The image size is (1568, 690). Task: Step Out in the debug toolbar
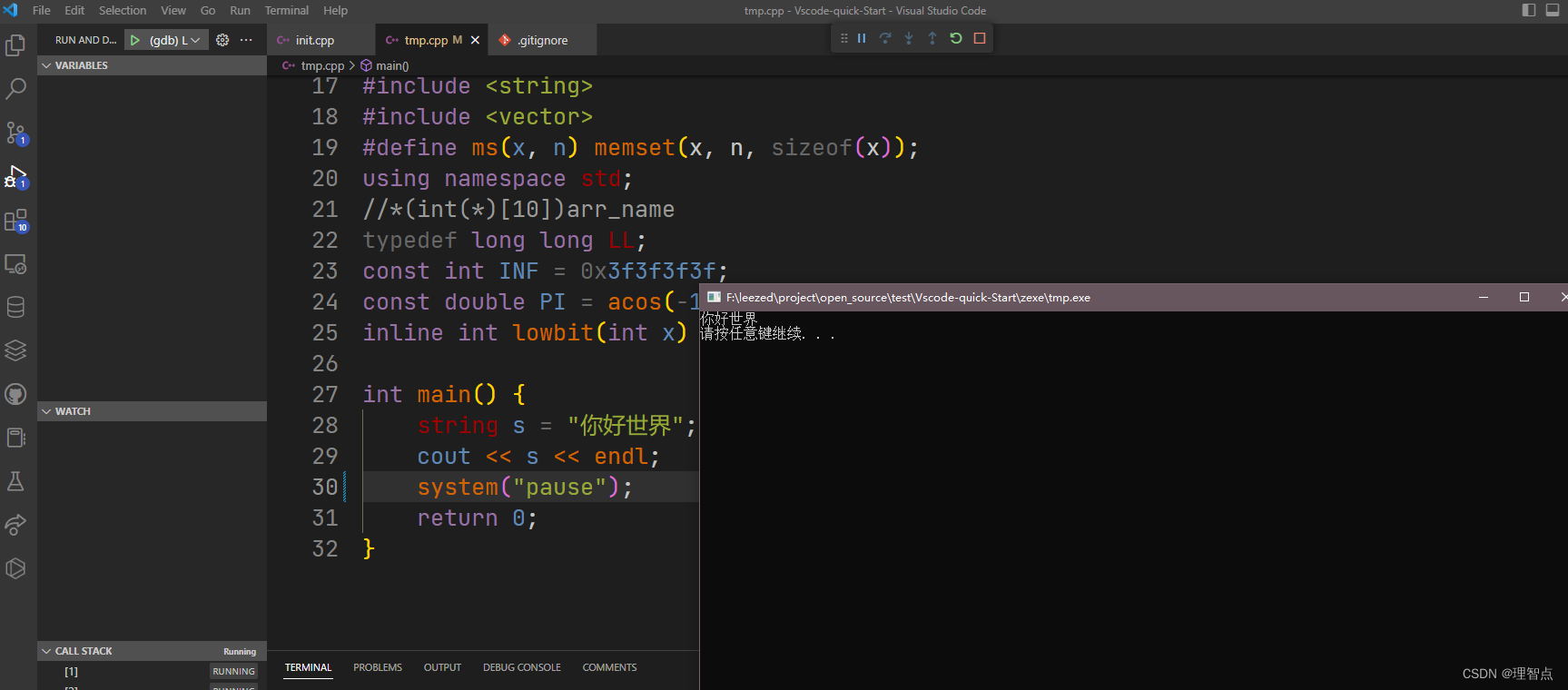(x=932, y=38)
